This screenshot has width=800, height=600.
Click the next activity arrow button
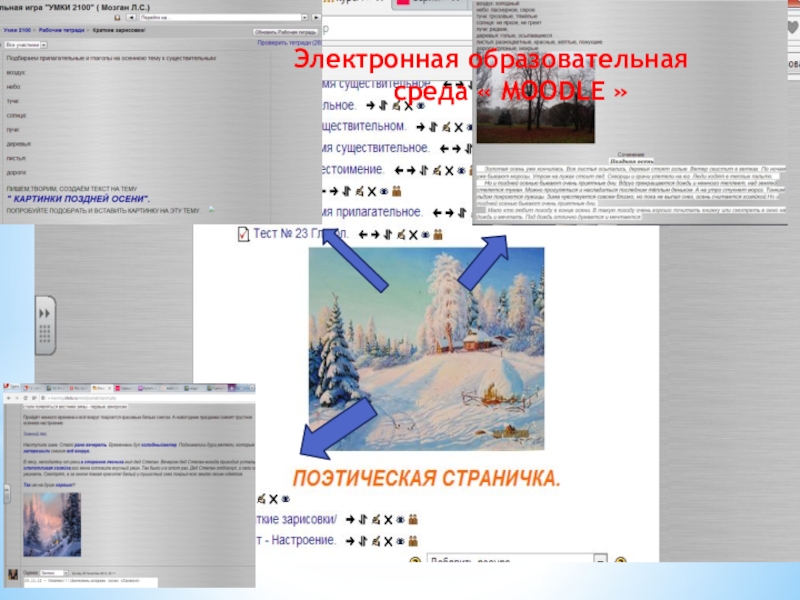[x=316, y=17]
